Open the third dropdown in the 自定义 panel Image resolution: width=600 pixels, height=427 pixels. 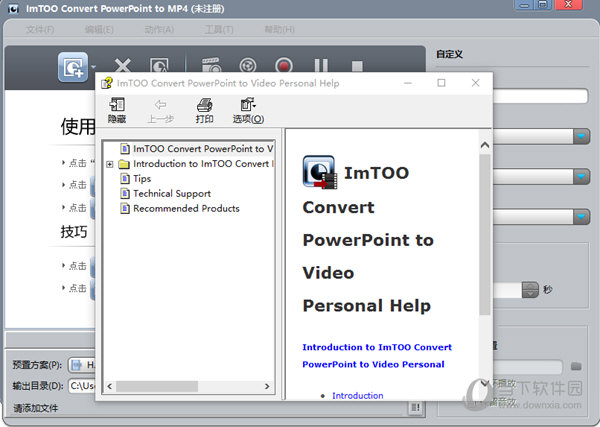click(581, 217)
